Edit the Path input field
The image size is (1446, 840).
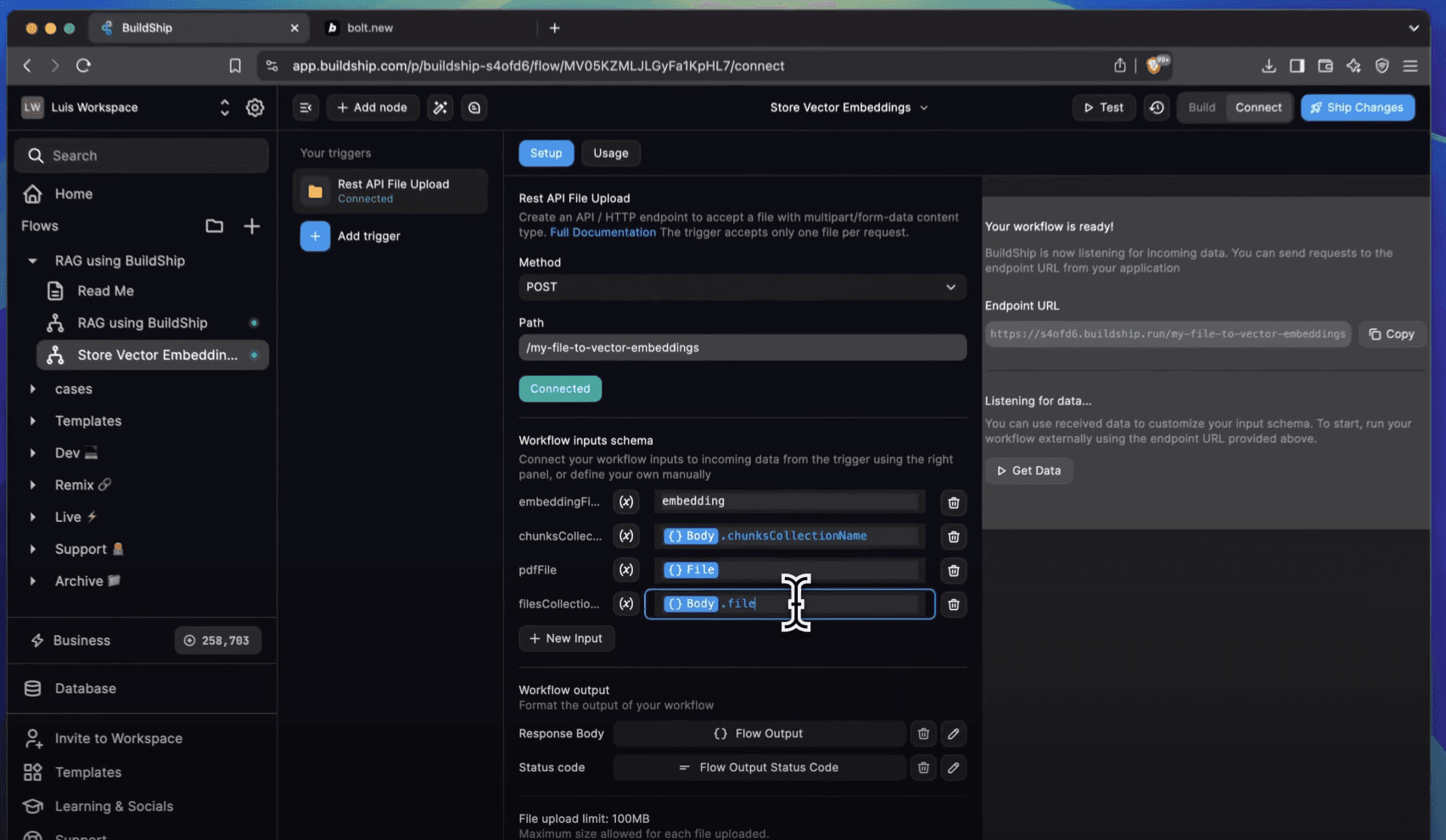click(743, 348)
